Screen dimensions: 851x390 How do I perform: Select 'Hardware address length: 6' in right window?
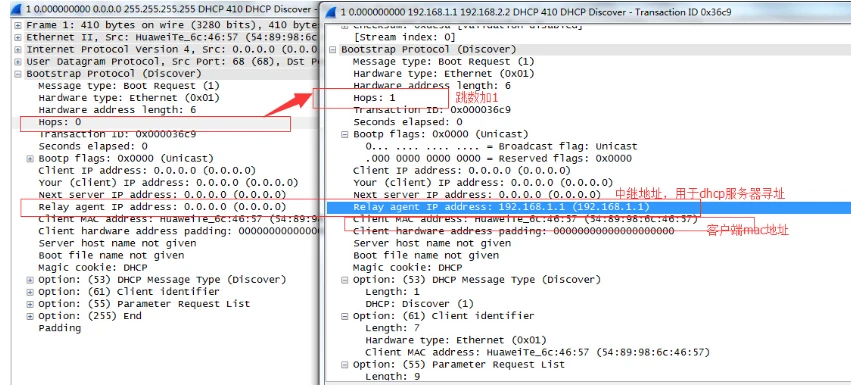431,86
